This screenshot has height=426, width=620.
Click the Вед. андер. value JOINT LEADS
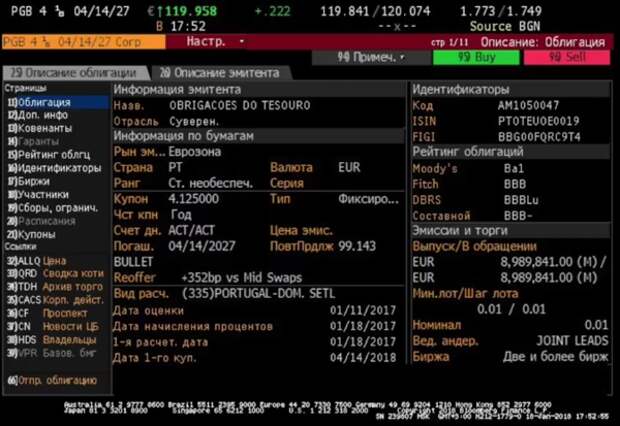(572, 341)
